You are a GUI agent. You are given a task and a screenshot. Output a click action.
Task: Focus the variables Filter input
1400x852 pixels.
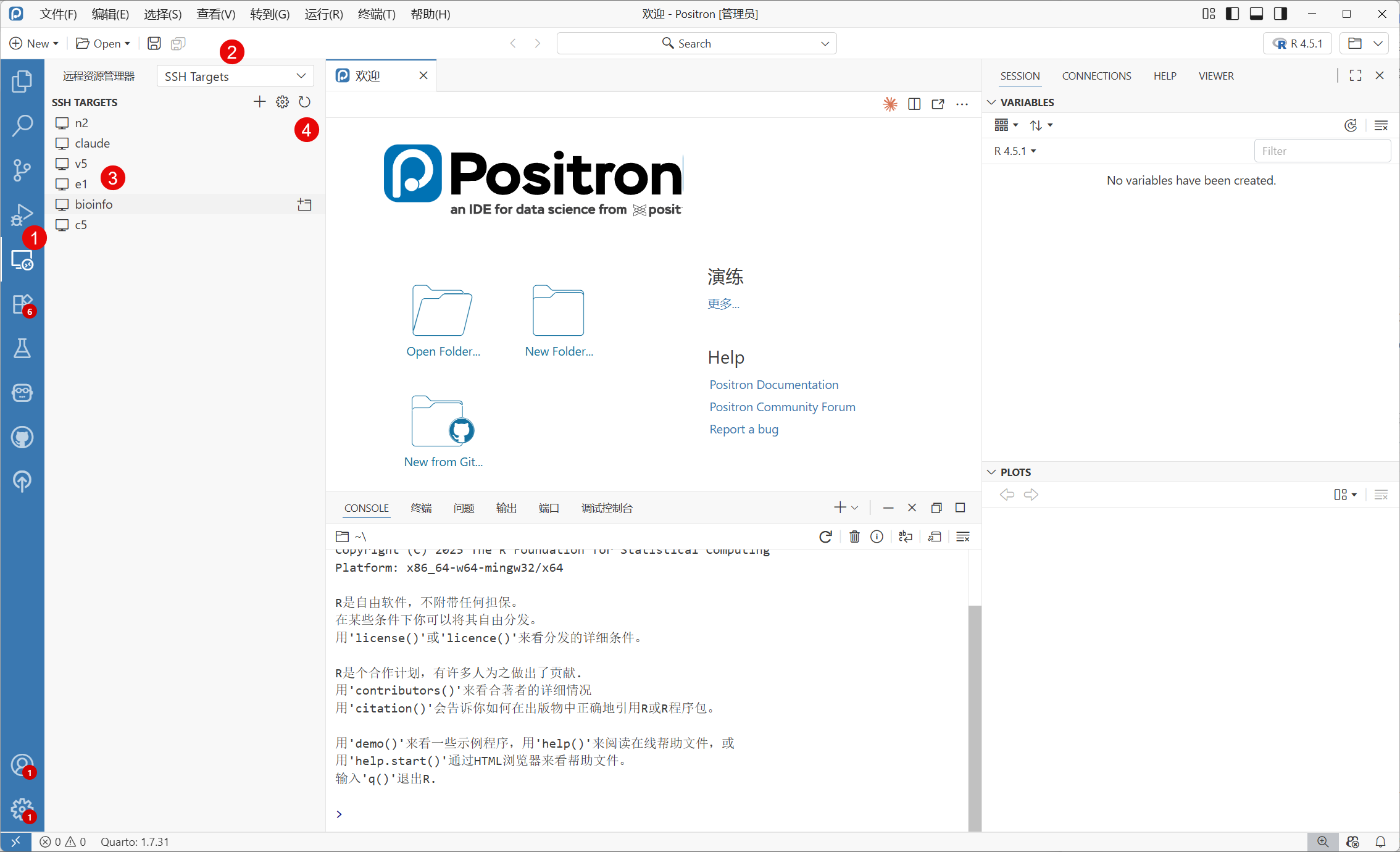(x=1322, y=151)
